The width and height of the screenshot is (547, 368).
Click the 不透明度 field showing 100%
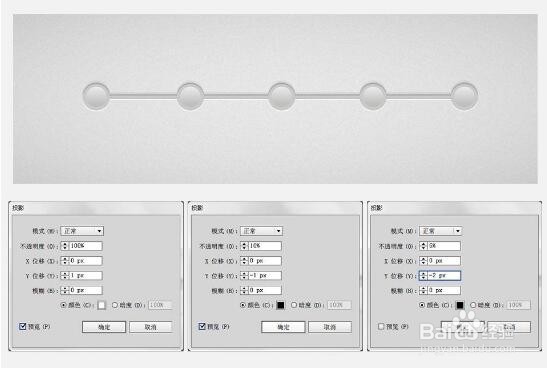tap(85, 246)
